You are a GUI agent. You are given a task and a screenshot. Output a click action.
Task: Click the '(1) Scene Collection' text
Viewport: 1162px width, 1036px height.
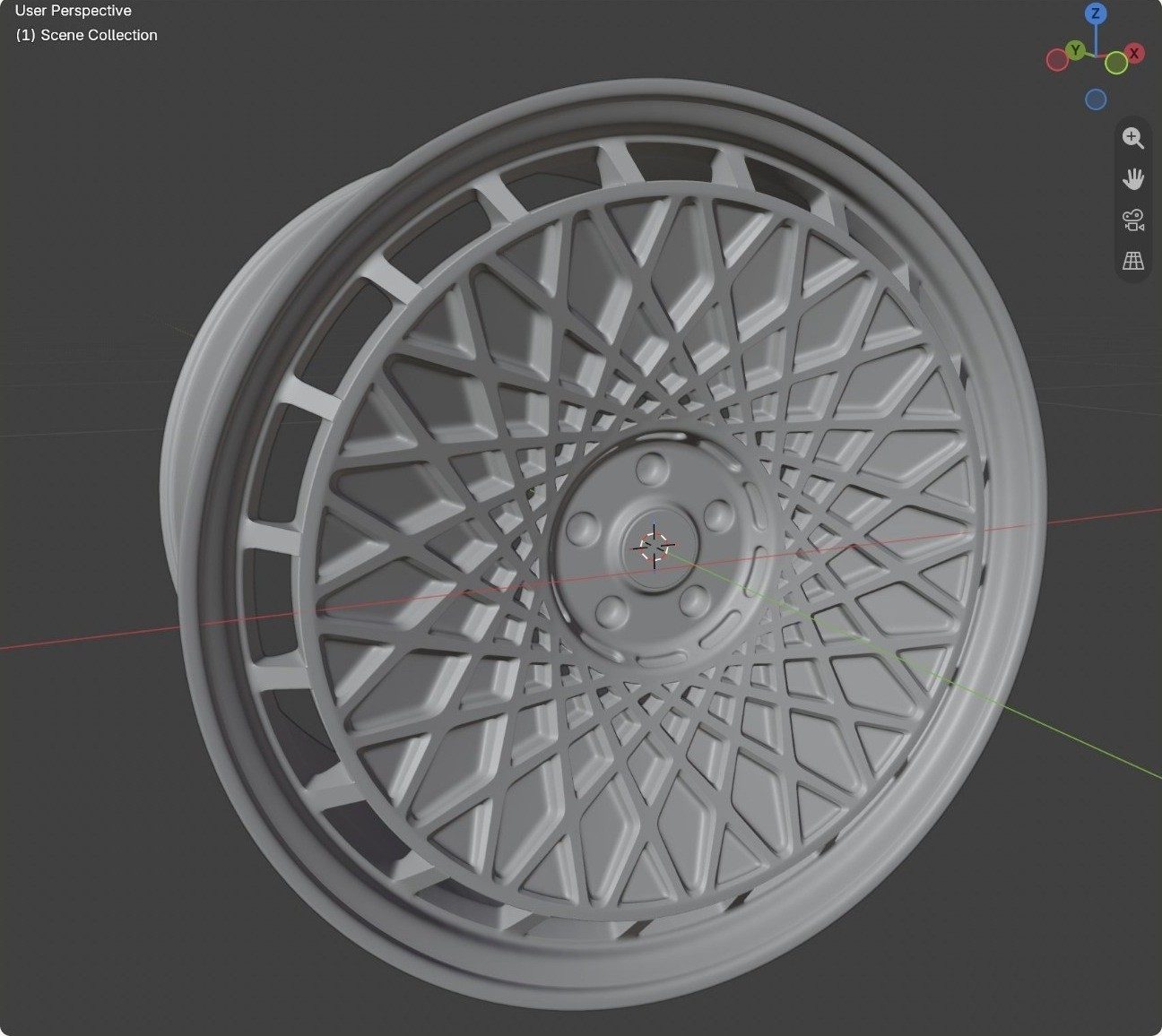87,35
